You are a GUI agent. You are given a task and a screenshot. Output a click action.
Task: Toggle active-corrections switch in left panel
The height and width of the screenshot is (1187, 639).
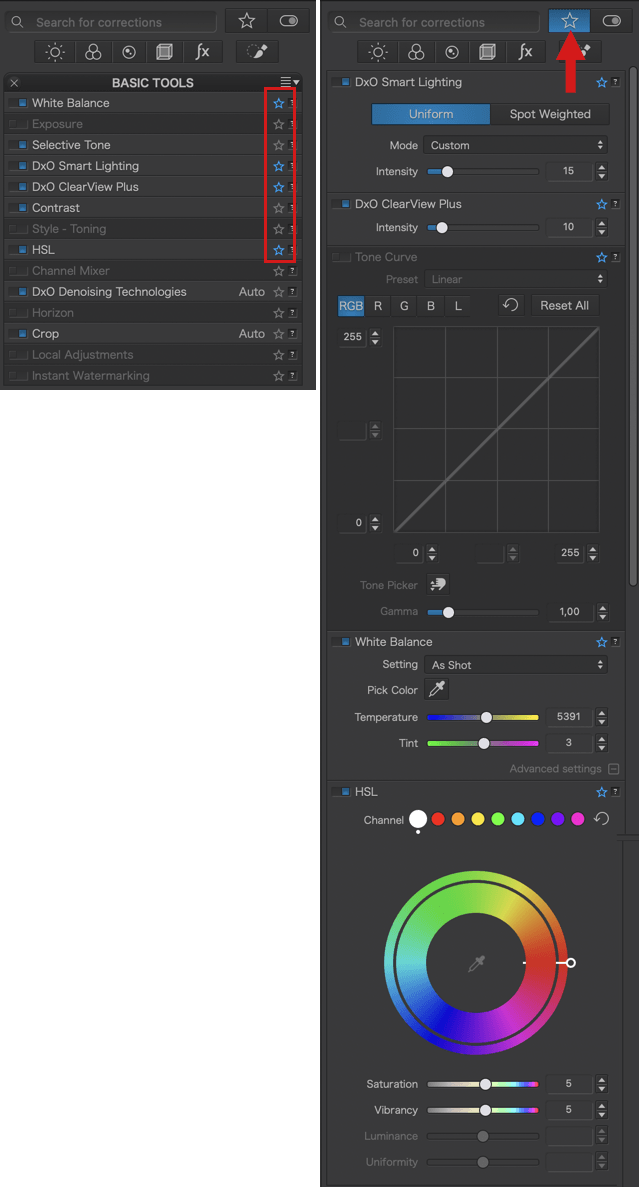288,21
